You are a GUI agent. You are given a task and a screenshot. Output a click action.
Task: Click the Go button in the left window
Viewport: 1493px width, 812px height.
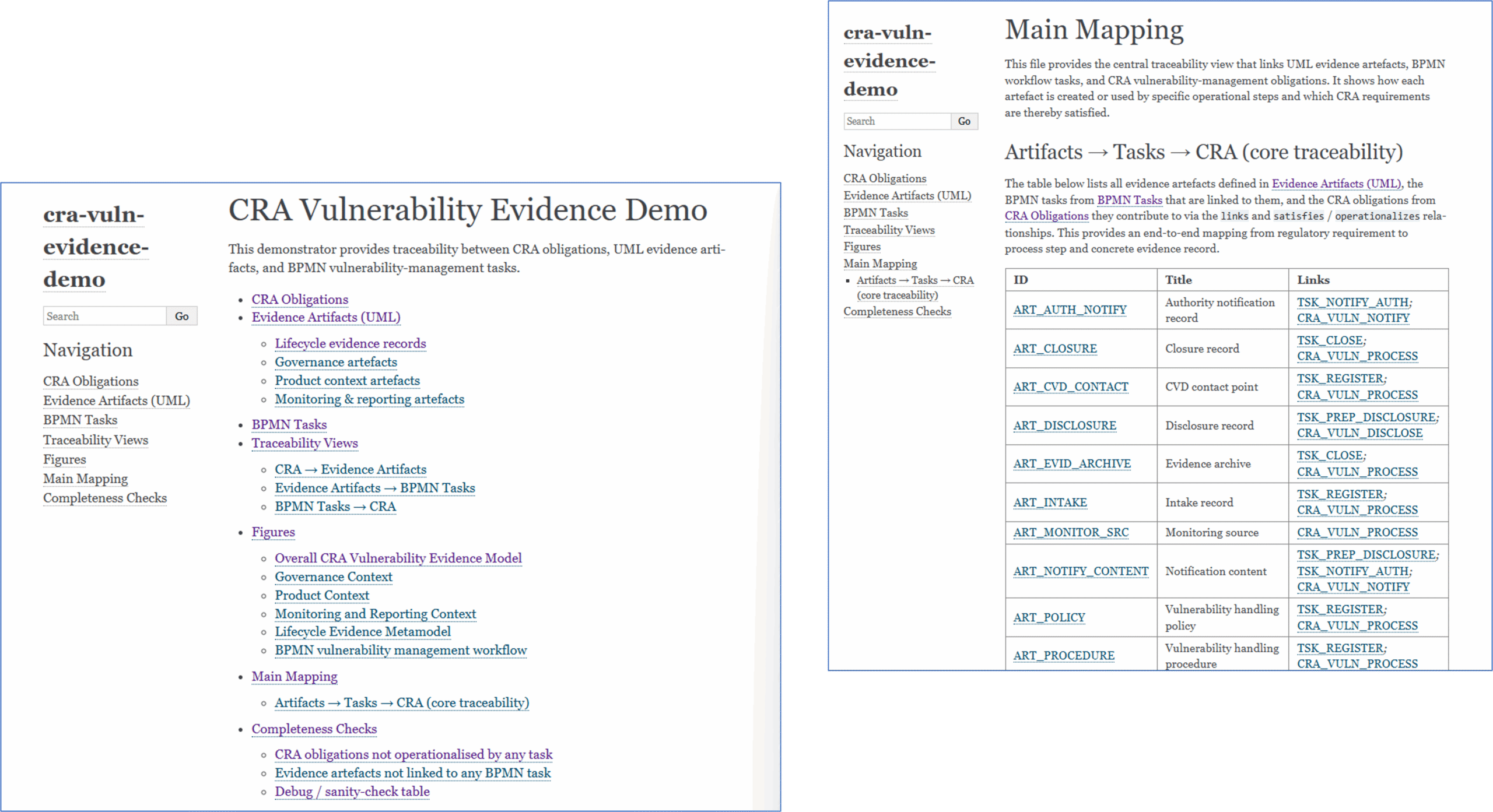(182, 316)
